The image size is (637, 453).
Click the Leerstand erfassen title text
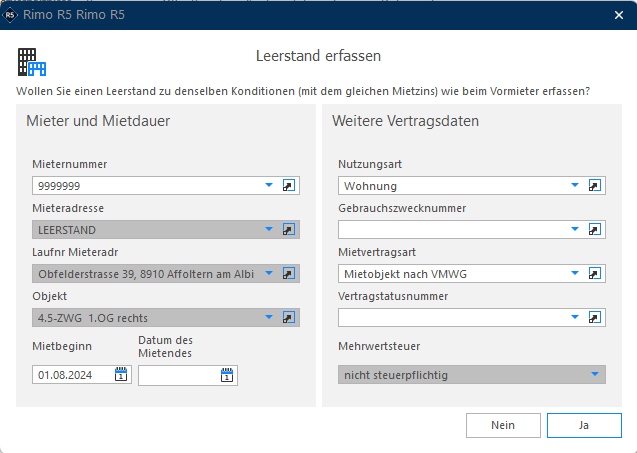pyautogui.click(x=318, y=56)
